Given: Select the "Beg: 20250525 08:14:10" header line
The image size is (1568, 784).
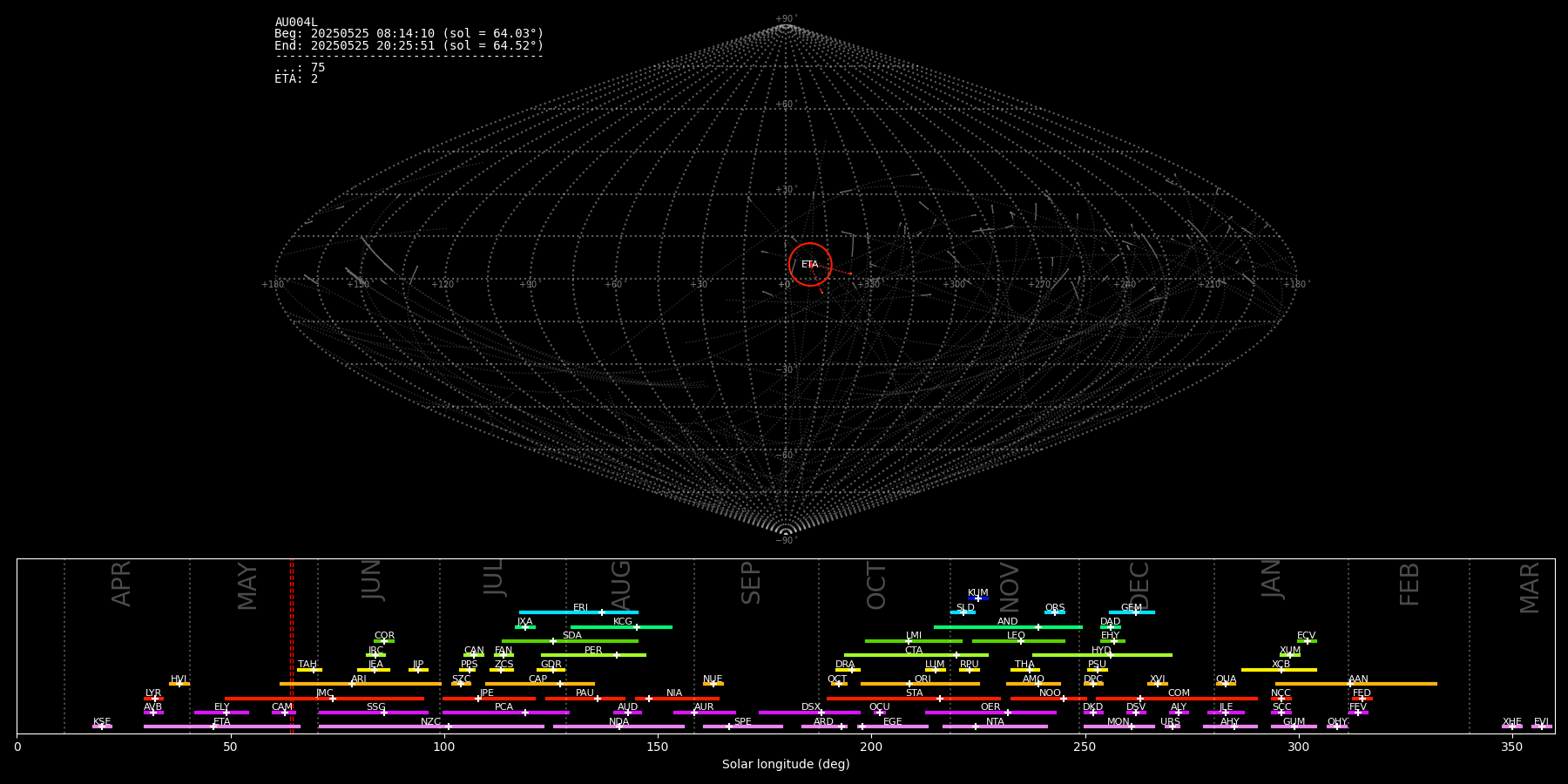Looking at the screenshot, I should [409, 34].
